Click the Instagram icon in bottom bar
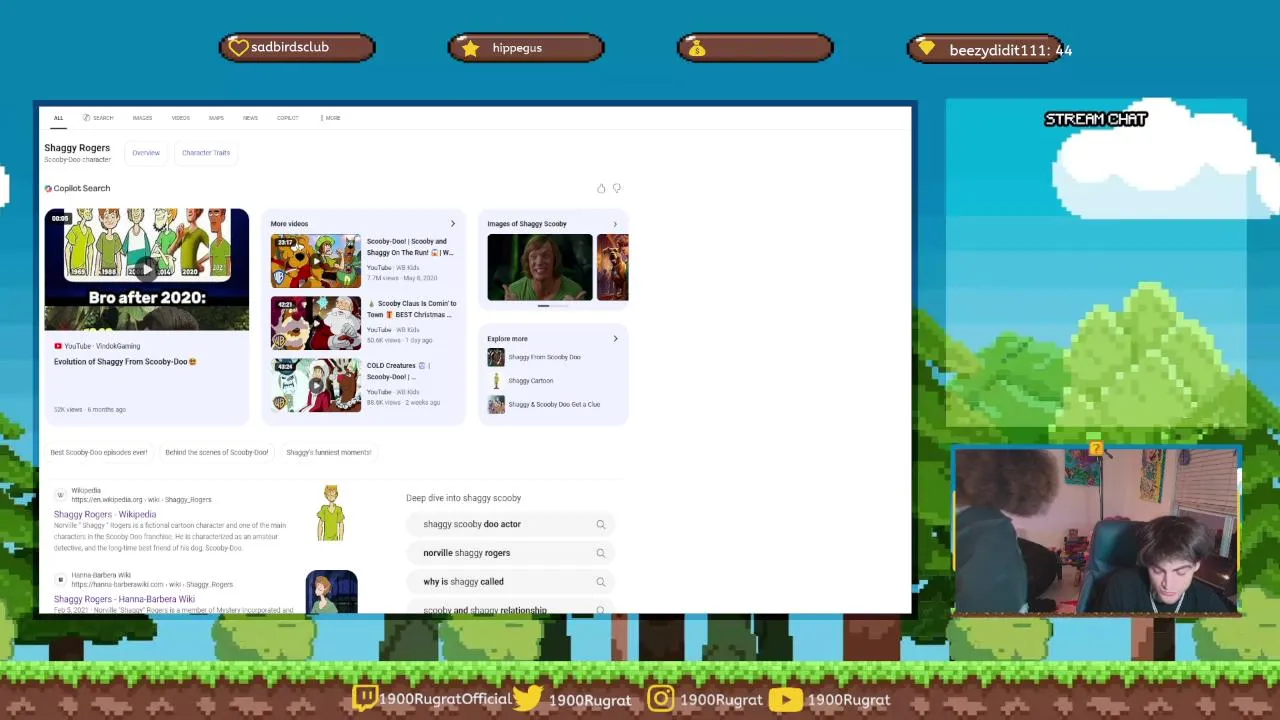This screenshot has width=1280, height=720. [x=661, y=698]
